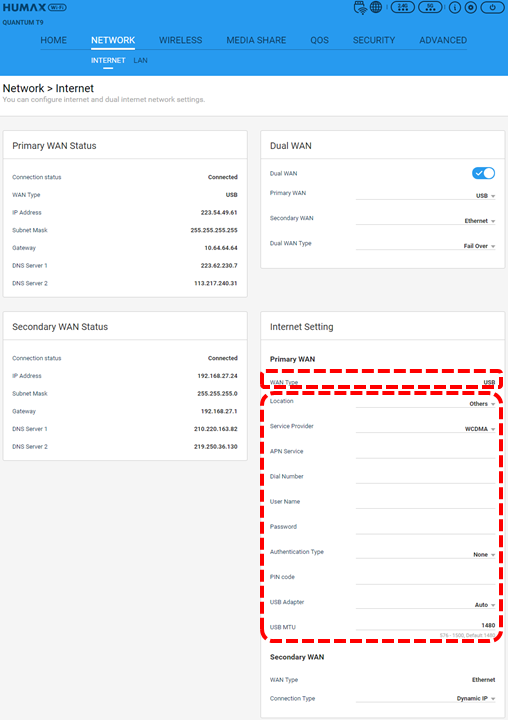Click the power button icon
Image resolution: width=508 pixels, height=720 pixels.
click(x=492, y=7)
